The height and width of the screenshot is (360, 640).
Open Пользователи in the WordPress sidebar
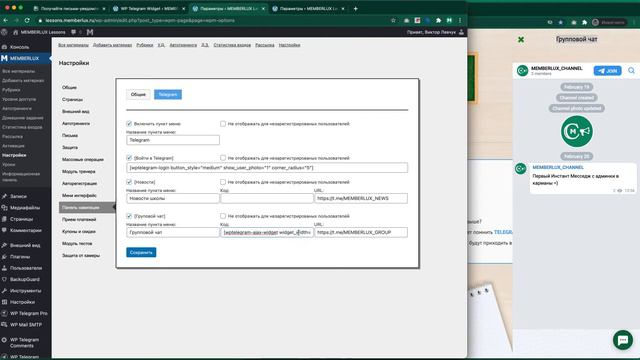[x=26, y=268]
